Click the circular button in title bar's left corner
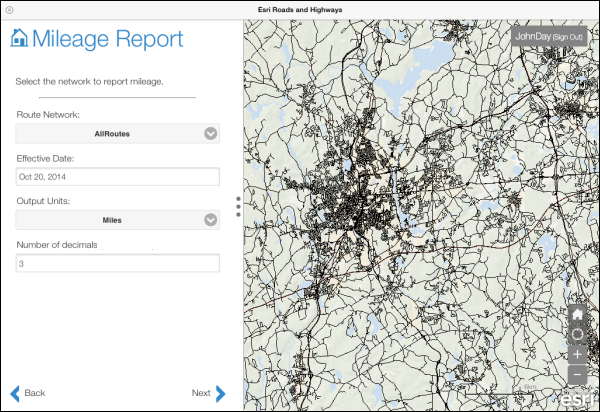This screenshot has width=600, height=412. (x=11, y=9)
